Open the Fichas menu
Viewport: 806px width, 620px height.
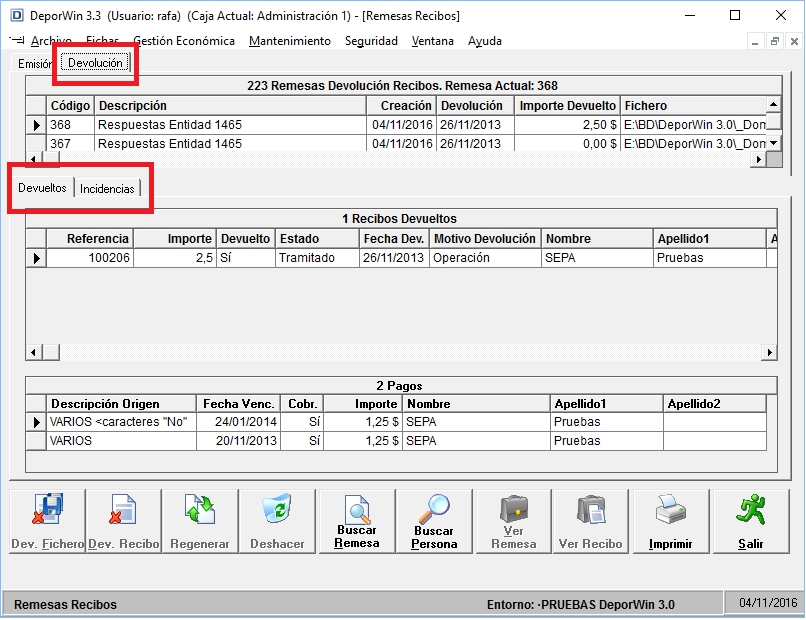coord(102,41)
